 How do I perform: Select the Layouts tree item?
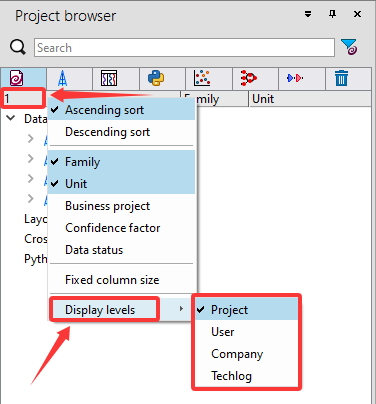point(36,219)
